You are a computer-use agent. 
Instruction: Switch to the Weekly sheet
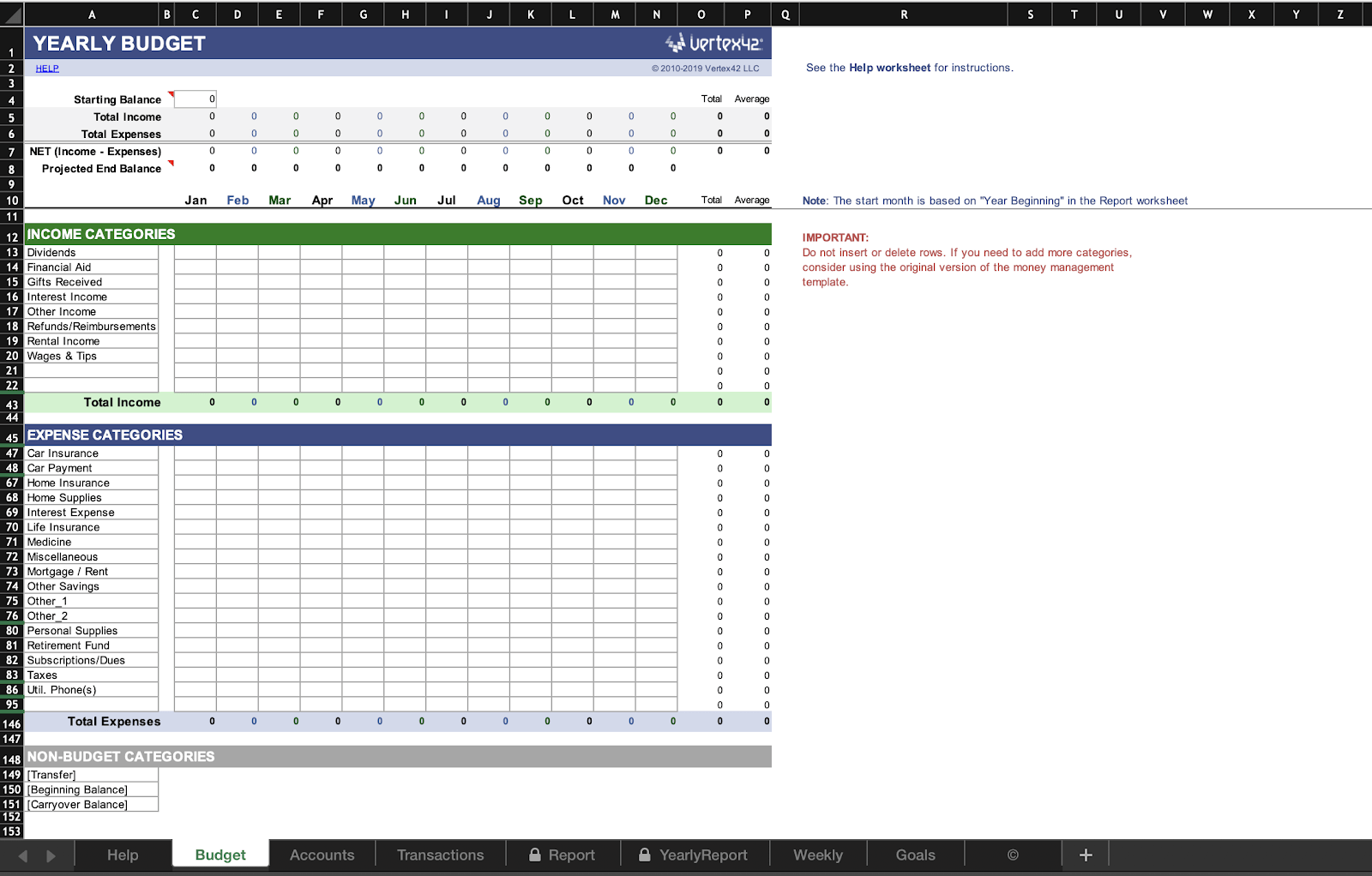point(817,855)
